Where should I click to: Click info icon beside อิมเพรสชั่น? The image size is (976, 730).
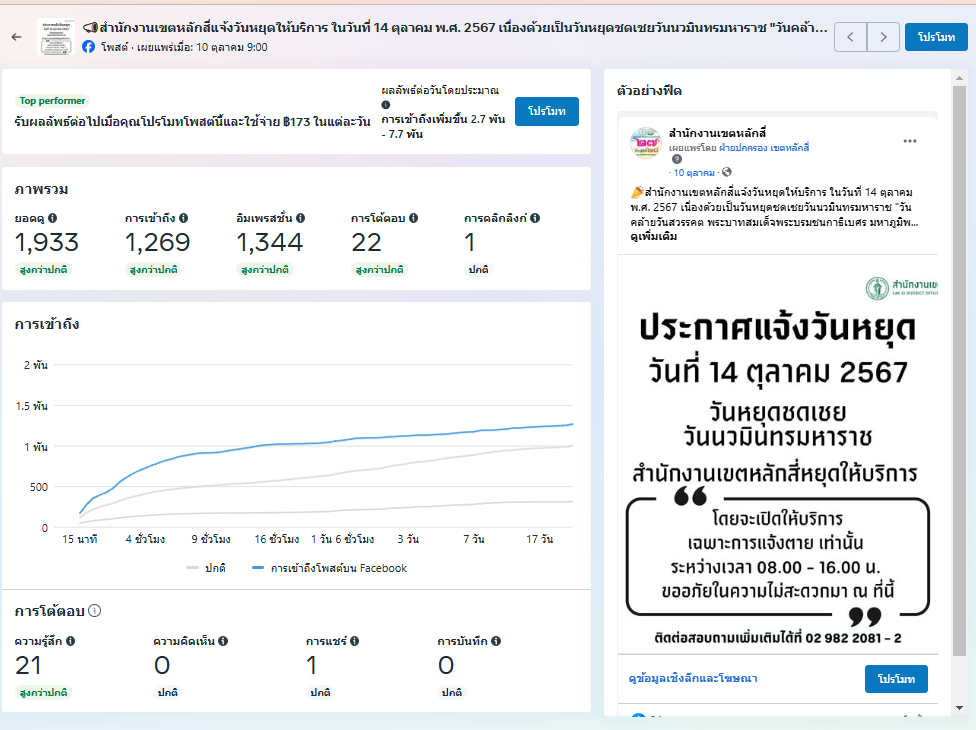[x=300, y=218]
